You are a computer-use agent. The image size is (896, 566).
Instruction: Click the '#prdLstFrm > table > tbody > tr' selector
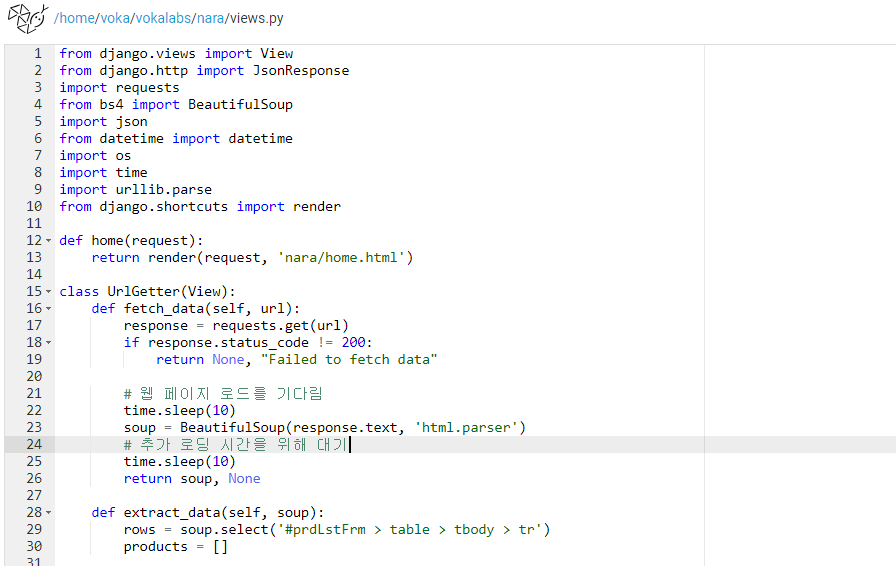tap(409, 530)
